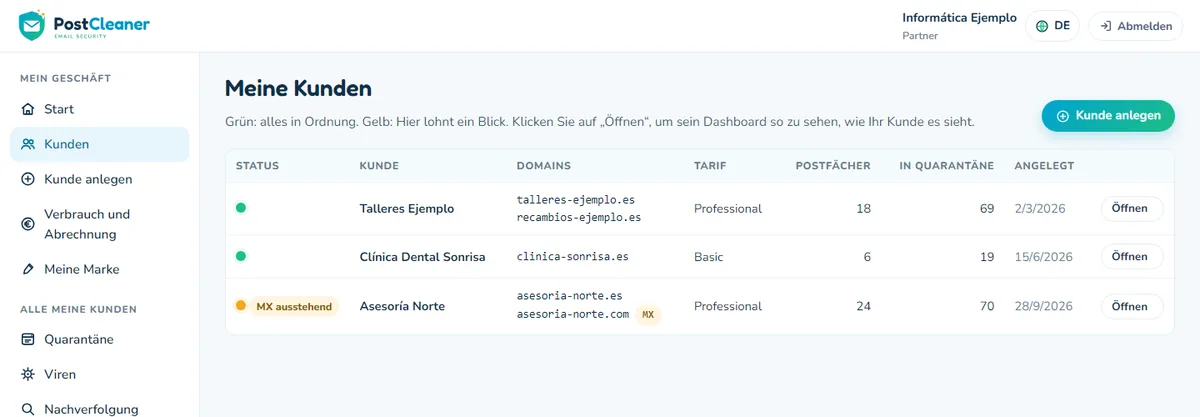Click the Basic tariff cell

[709, 257]
